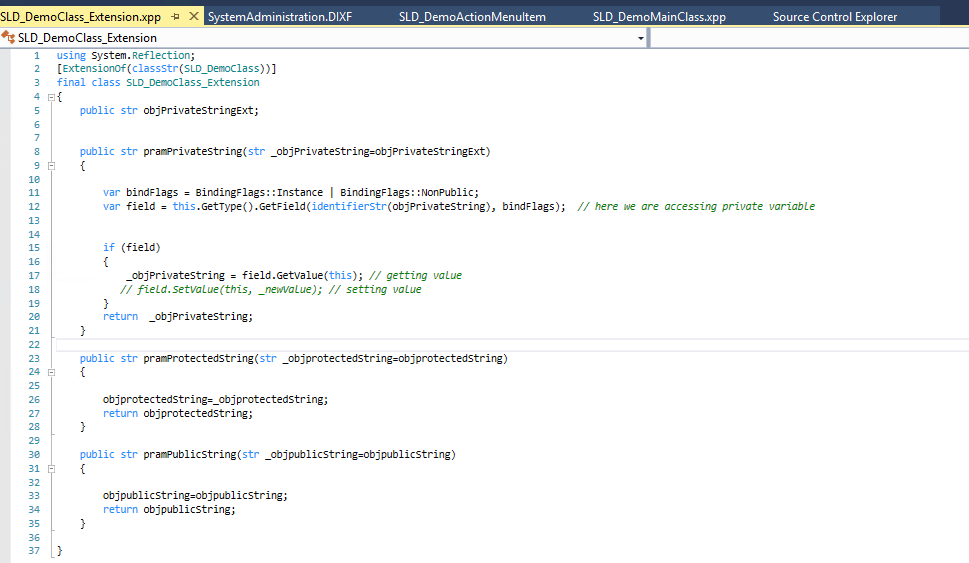
Task: Place cursor on empty line 22
Action: tap(512, 344)
